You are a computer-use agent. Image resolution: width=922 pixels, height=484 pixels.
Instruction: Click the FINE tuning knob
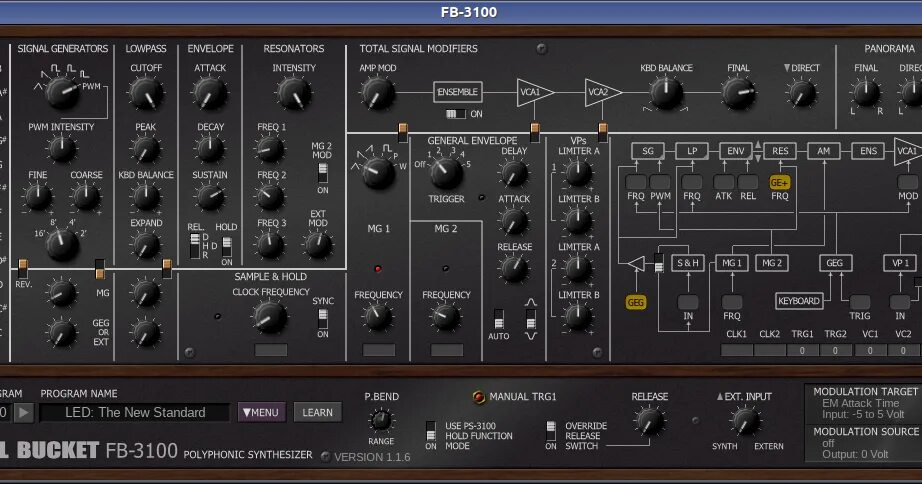coord(38,196)
